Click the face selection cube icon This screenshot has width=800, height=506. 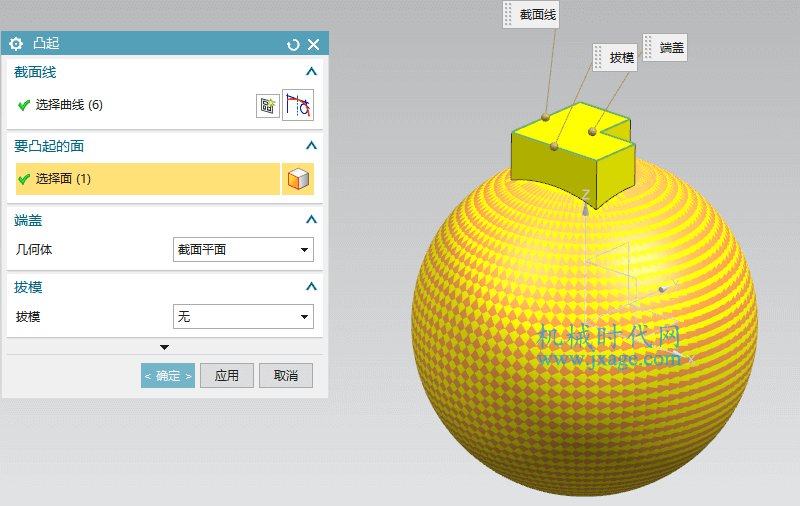(x=298, y=179)
